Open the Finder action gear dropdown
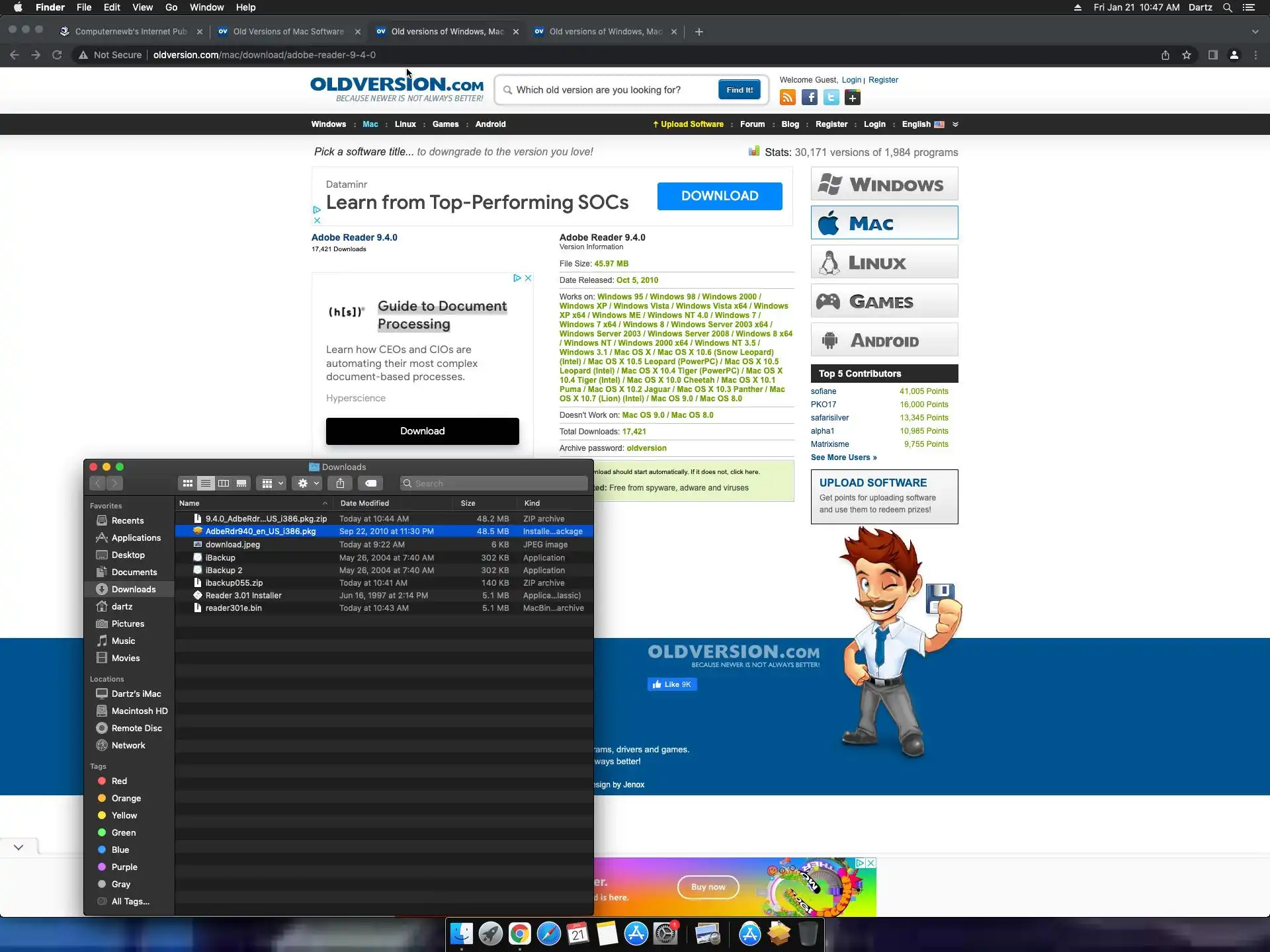This screenshot has height=952, width=1270. tap(308, 483)
